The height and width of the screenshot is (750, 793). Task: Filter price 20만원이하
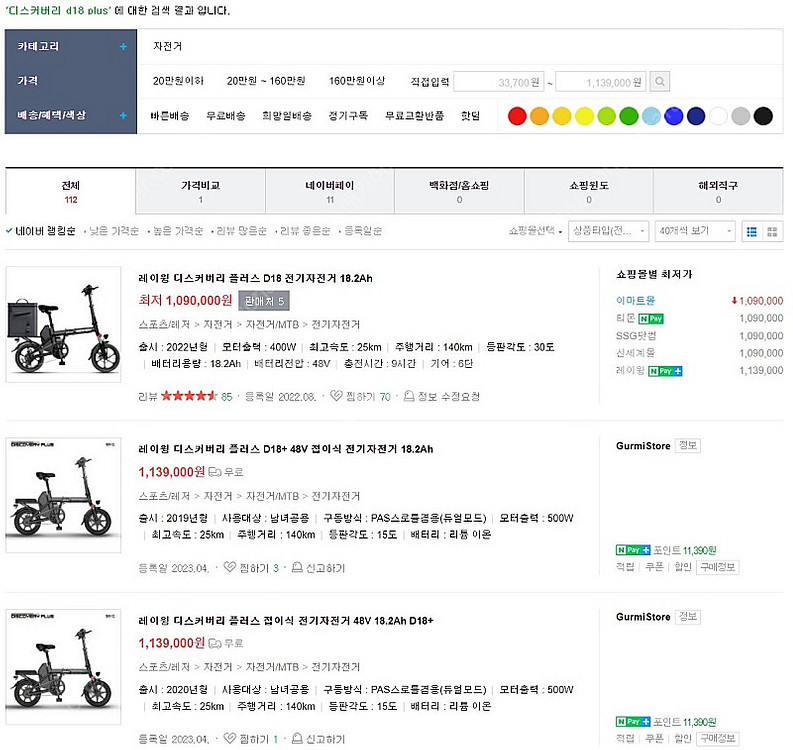coord(178,81)
